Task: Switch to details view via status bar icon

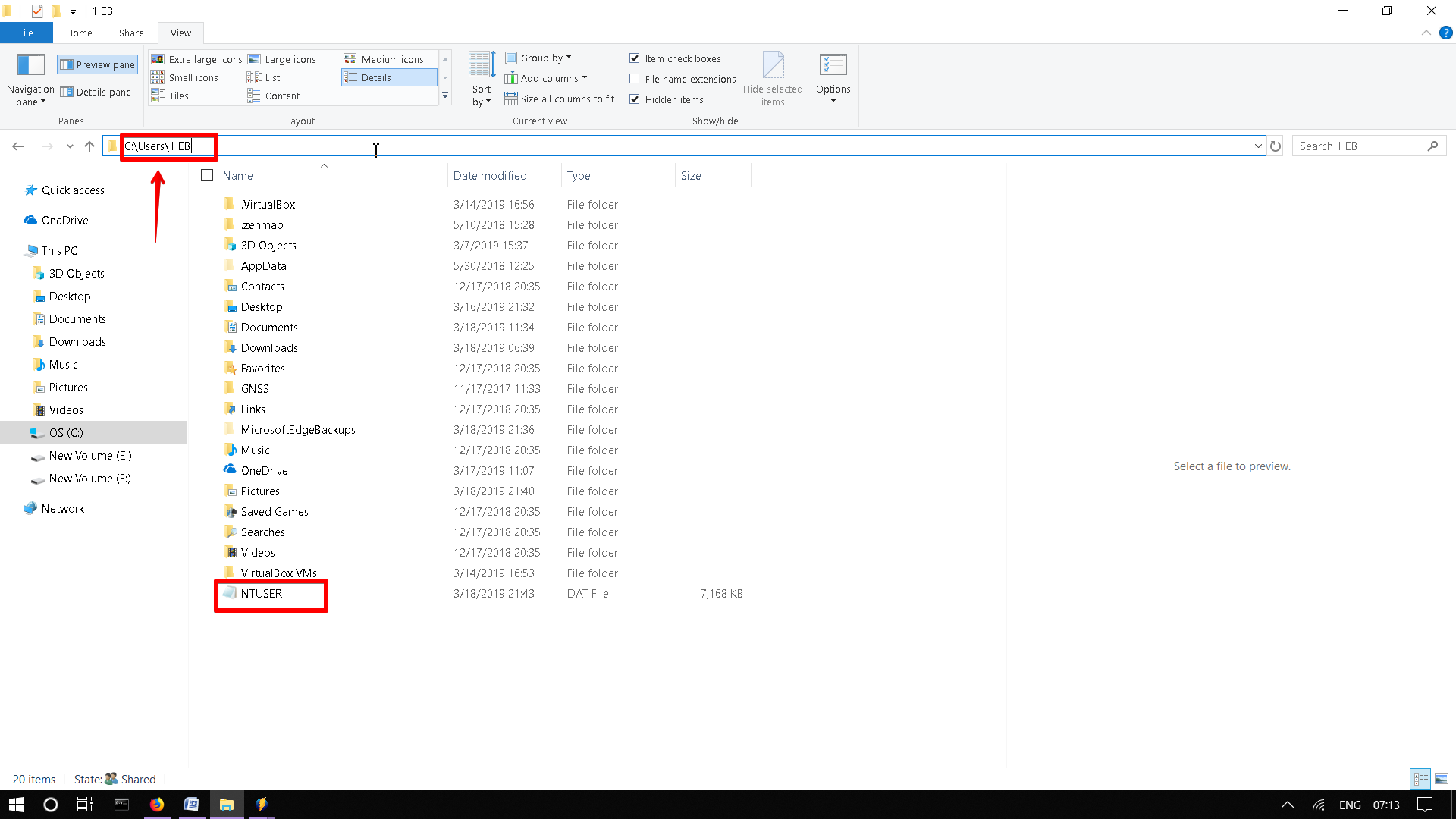Action: click(x=1420, y=779)
